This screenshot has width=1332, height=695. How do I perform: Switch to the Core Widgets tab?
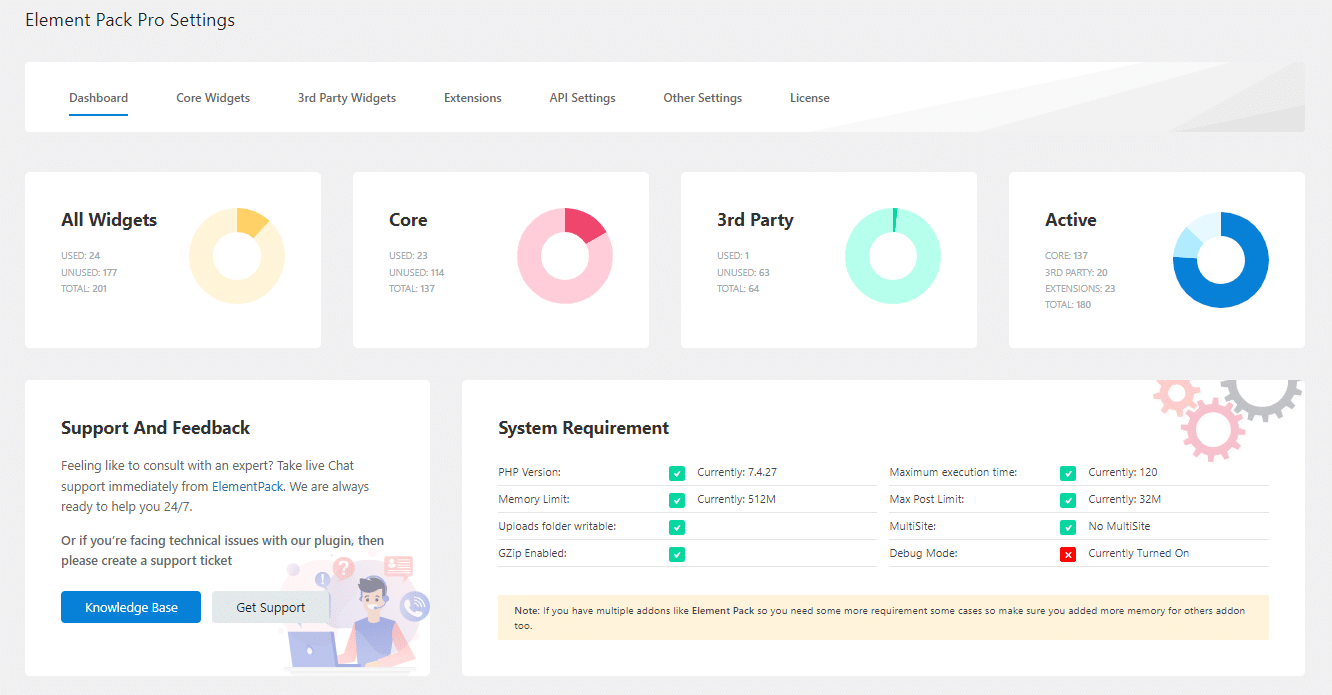[x=213, y=97]
